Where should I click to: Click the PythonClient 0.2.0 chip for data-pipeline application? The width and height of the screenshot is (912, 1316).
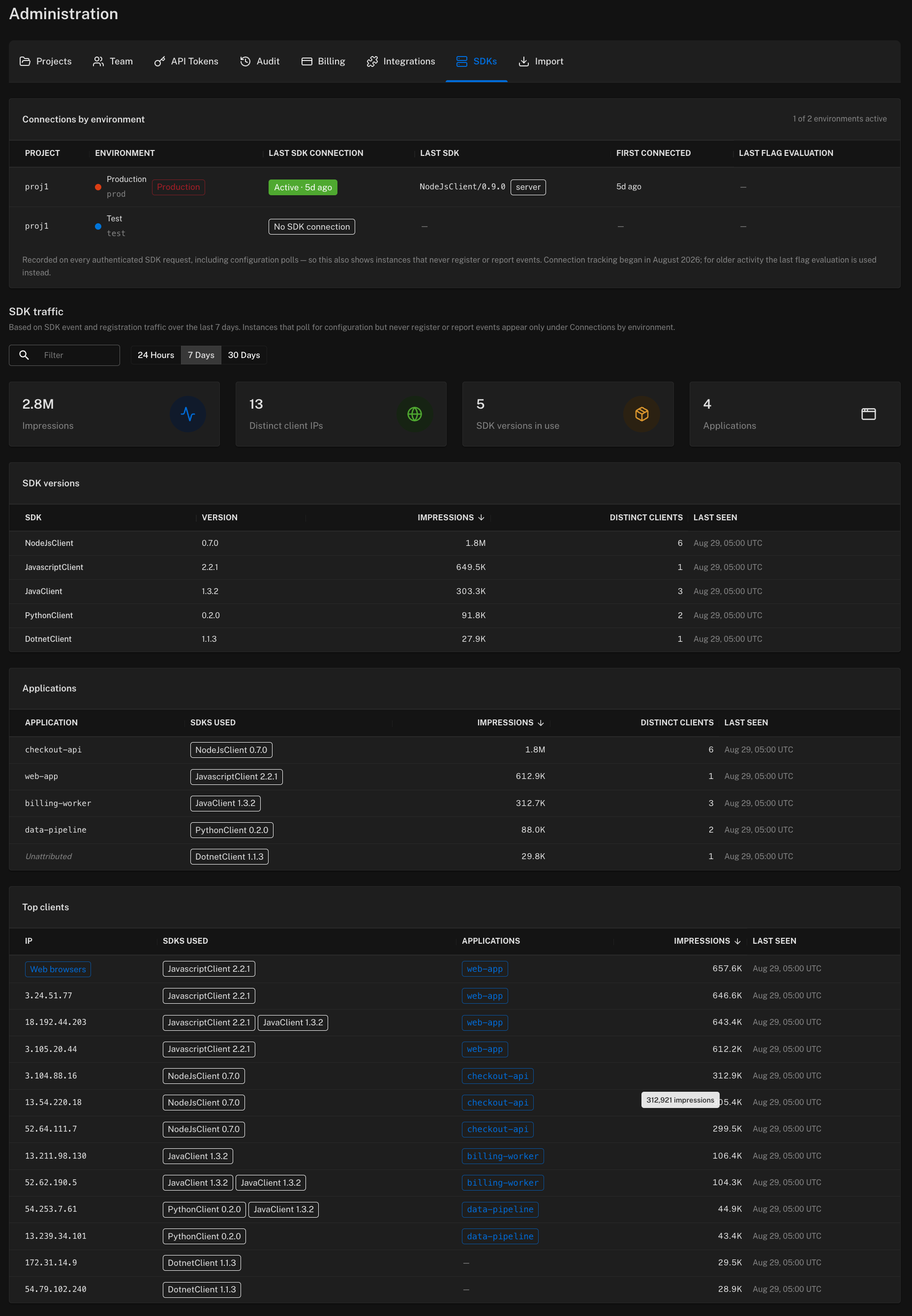point(231,830)
